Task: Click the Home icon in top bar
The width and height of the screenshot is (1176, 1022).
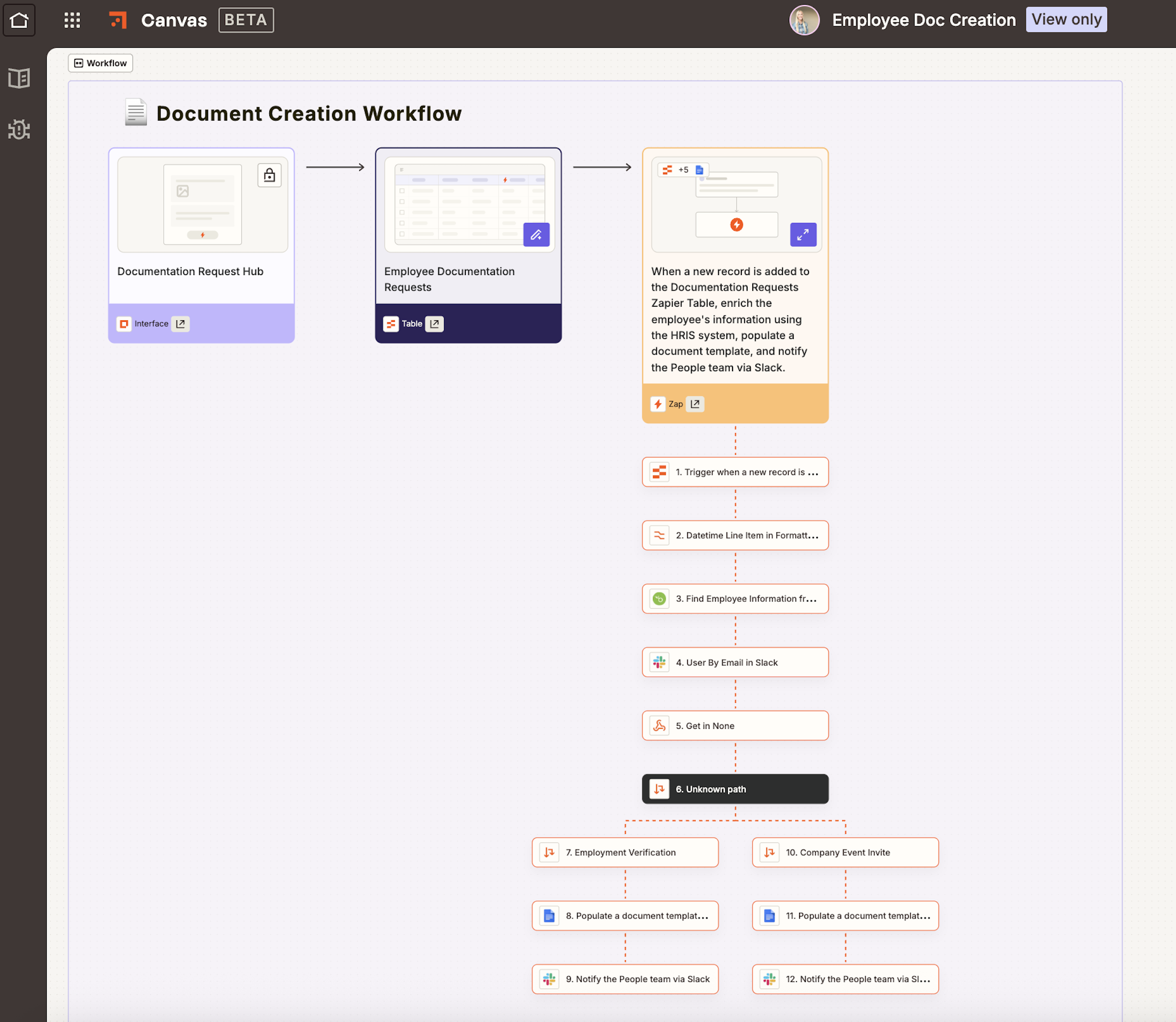Action: tap(19, 20)
